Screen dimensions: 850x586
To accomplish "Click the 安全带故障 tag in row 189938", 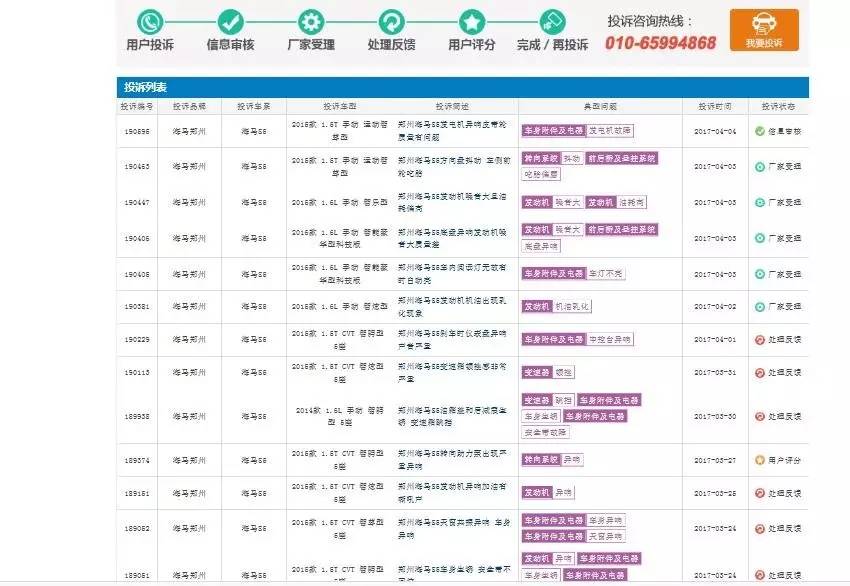I will (x=545, y=433).
